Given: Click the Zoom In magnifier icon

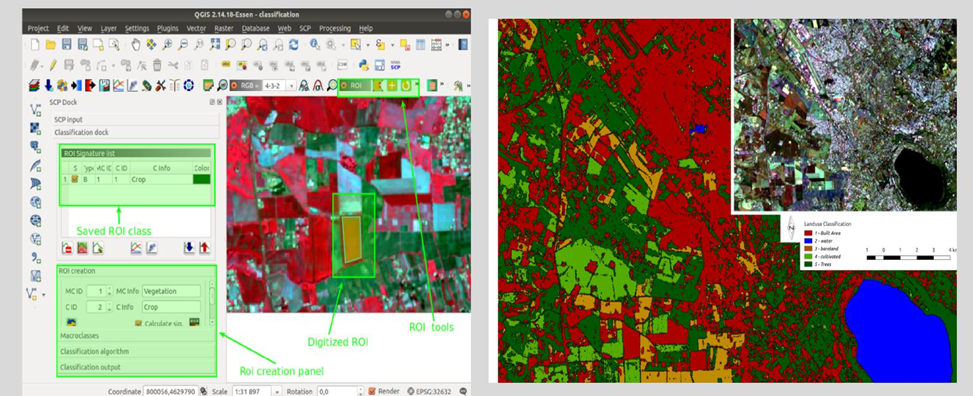Looking at the screenshot, I should pos(167,45).
